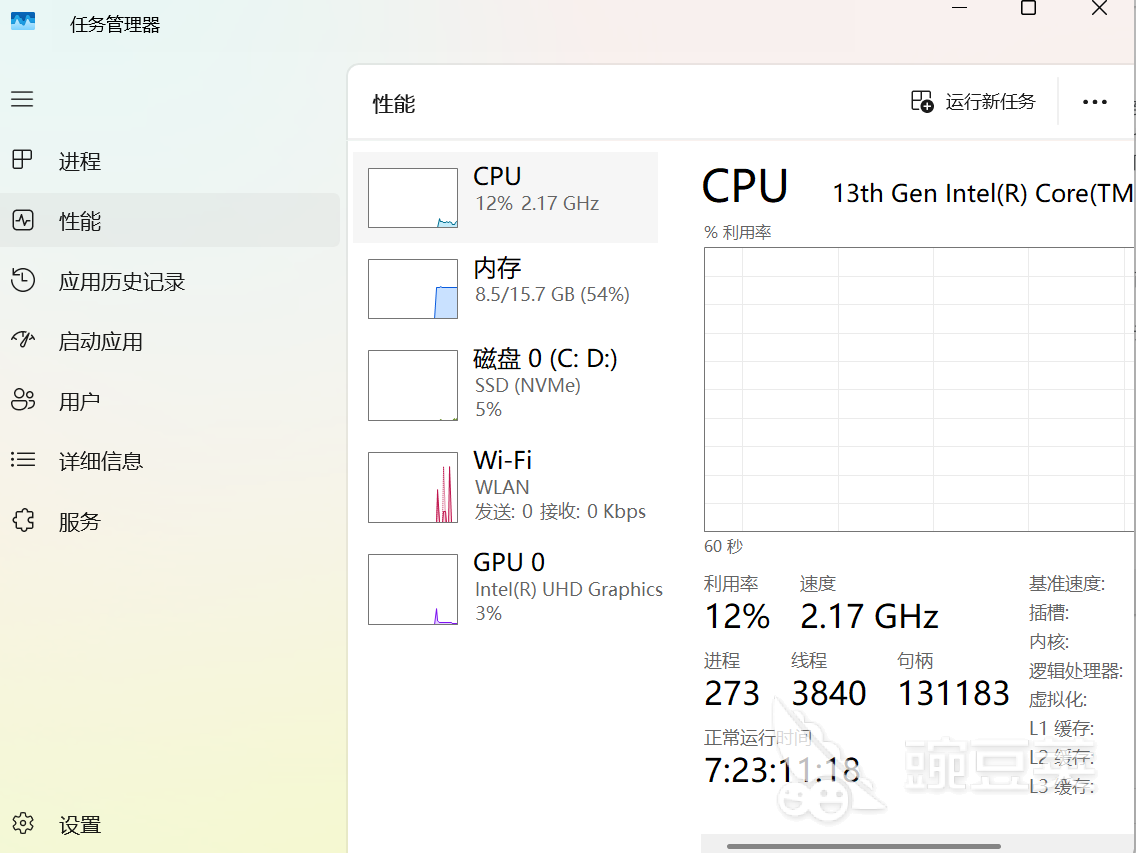1136x853 pixels.
Task: Click the 句柄 count 131183
Action: 953,693
